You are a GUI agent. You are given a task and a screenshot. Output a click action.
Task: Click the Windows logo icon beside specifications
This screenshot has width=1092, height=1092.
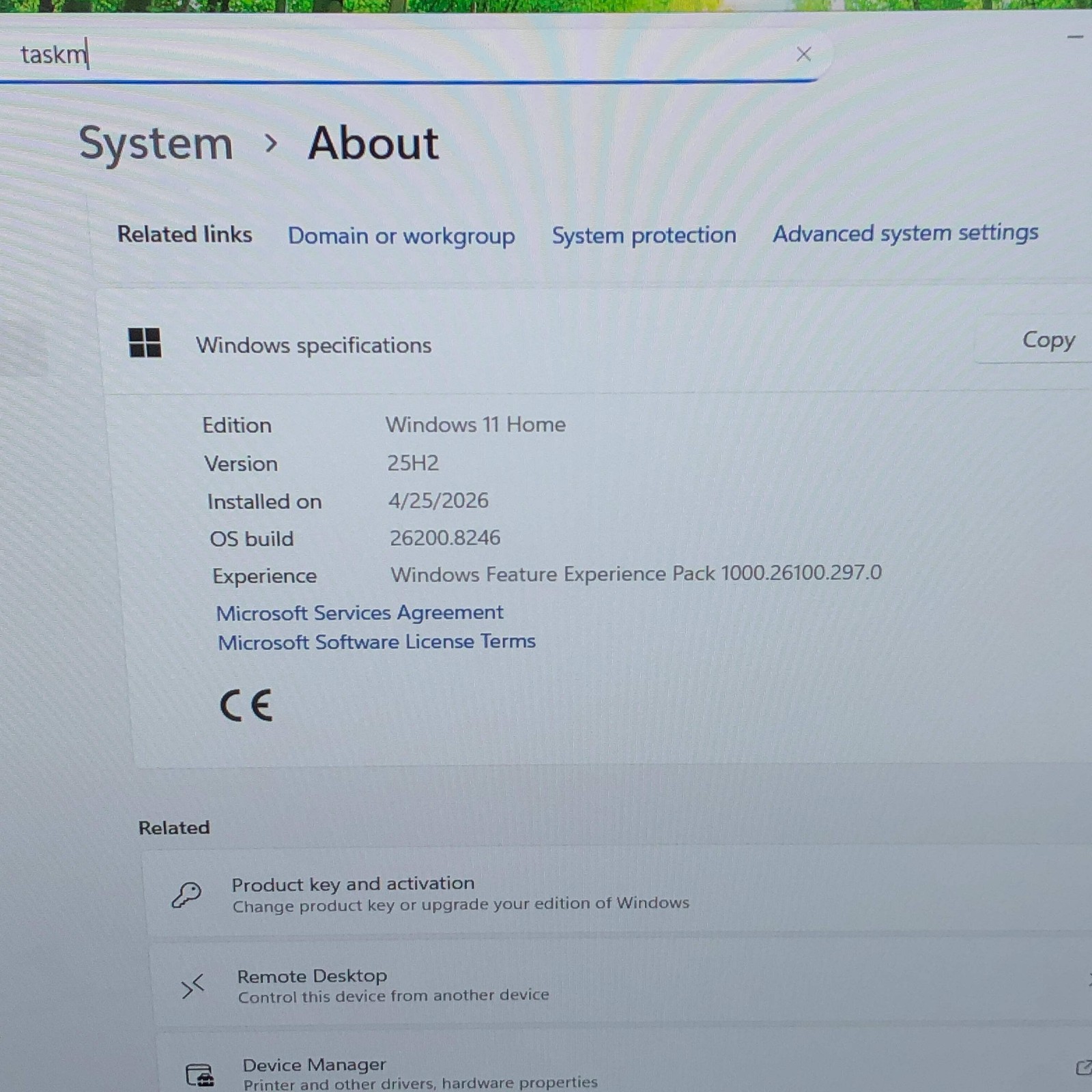click(x=145, y=343)
